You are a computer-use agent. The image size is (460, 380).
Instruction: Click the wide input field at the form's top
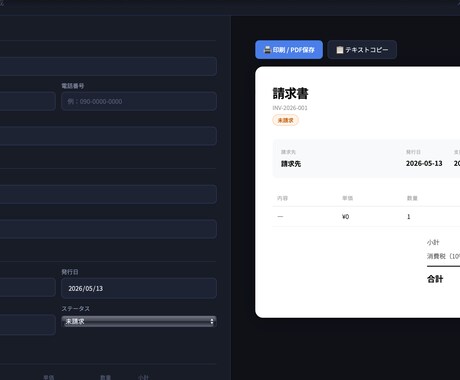[x=108, y=66]
